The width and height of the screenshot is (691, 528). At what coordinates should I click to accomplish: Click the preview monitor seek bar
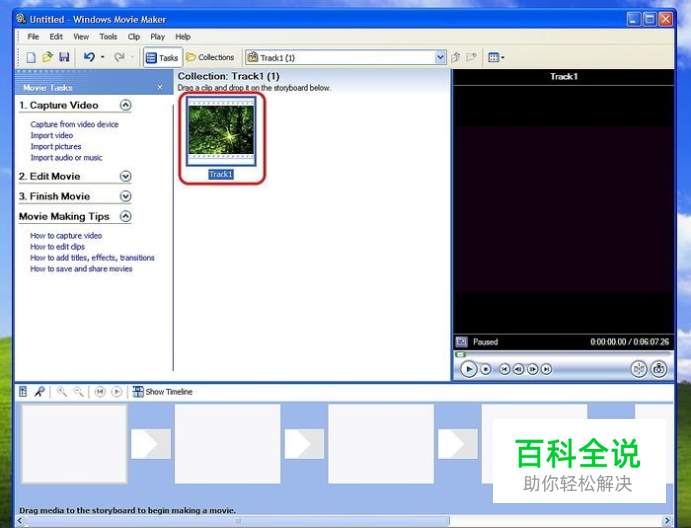point(563,354)
